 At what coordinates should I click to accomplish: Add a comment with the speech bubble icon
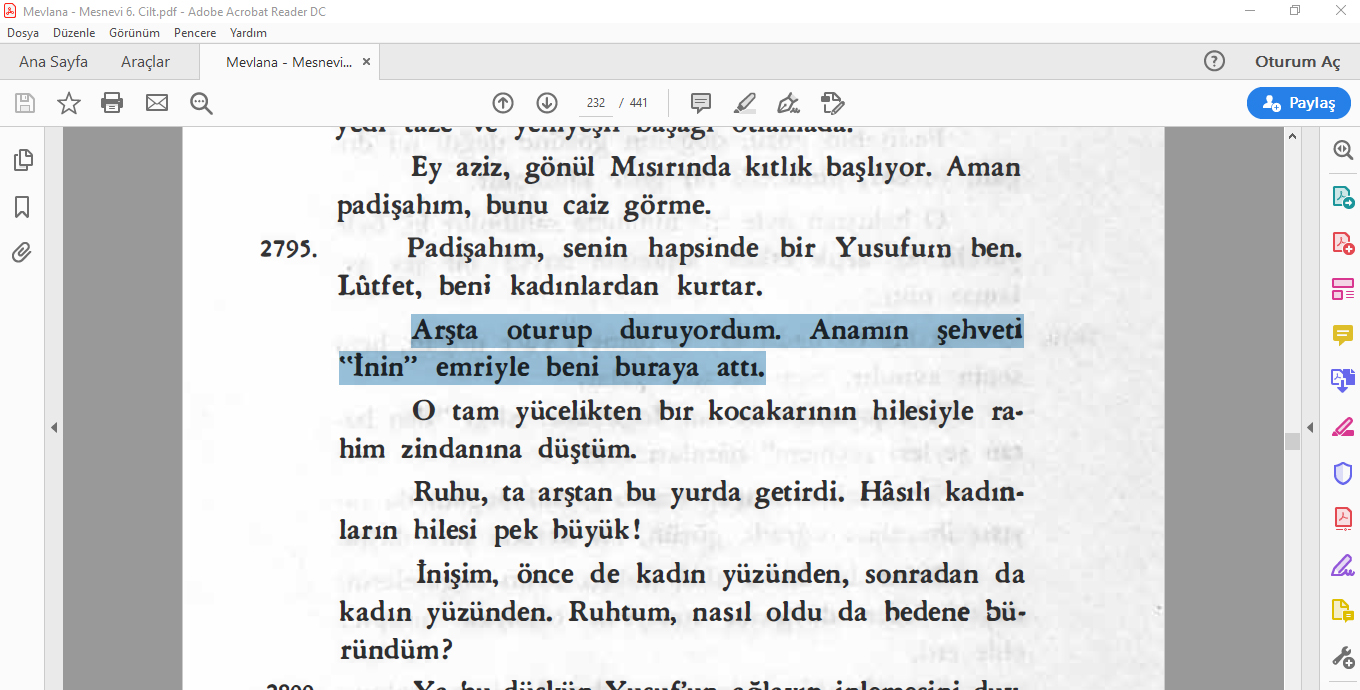[701, 103]
